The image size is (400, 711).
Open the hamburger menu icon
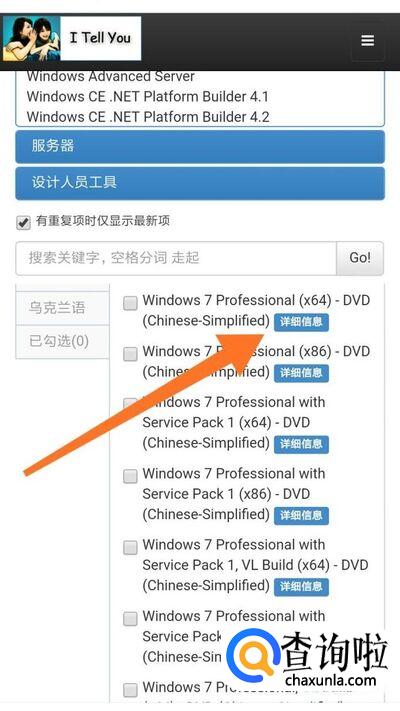[368, 41]
